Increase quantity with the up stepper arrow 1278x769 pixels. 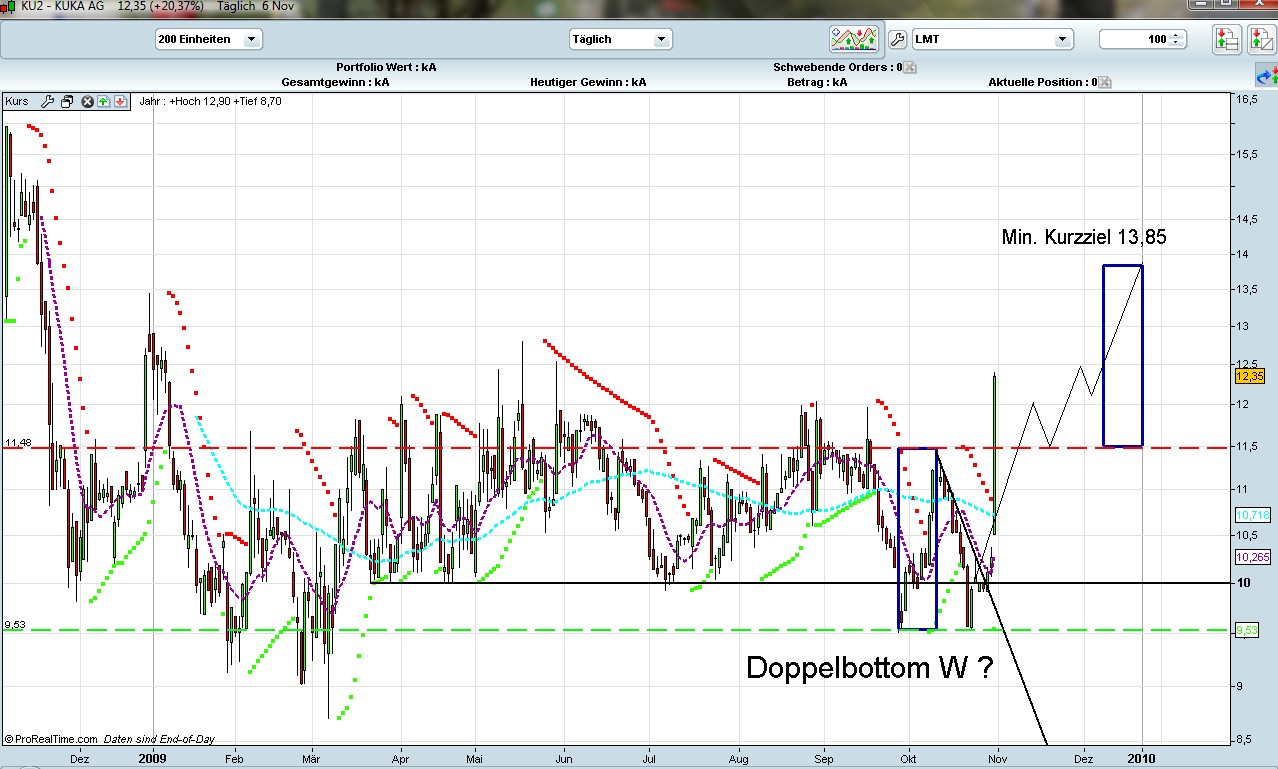pos(1177,35)
